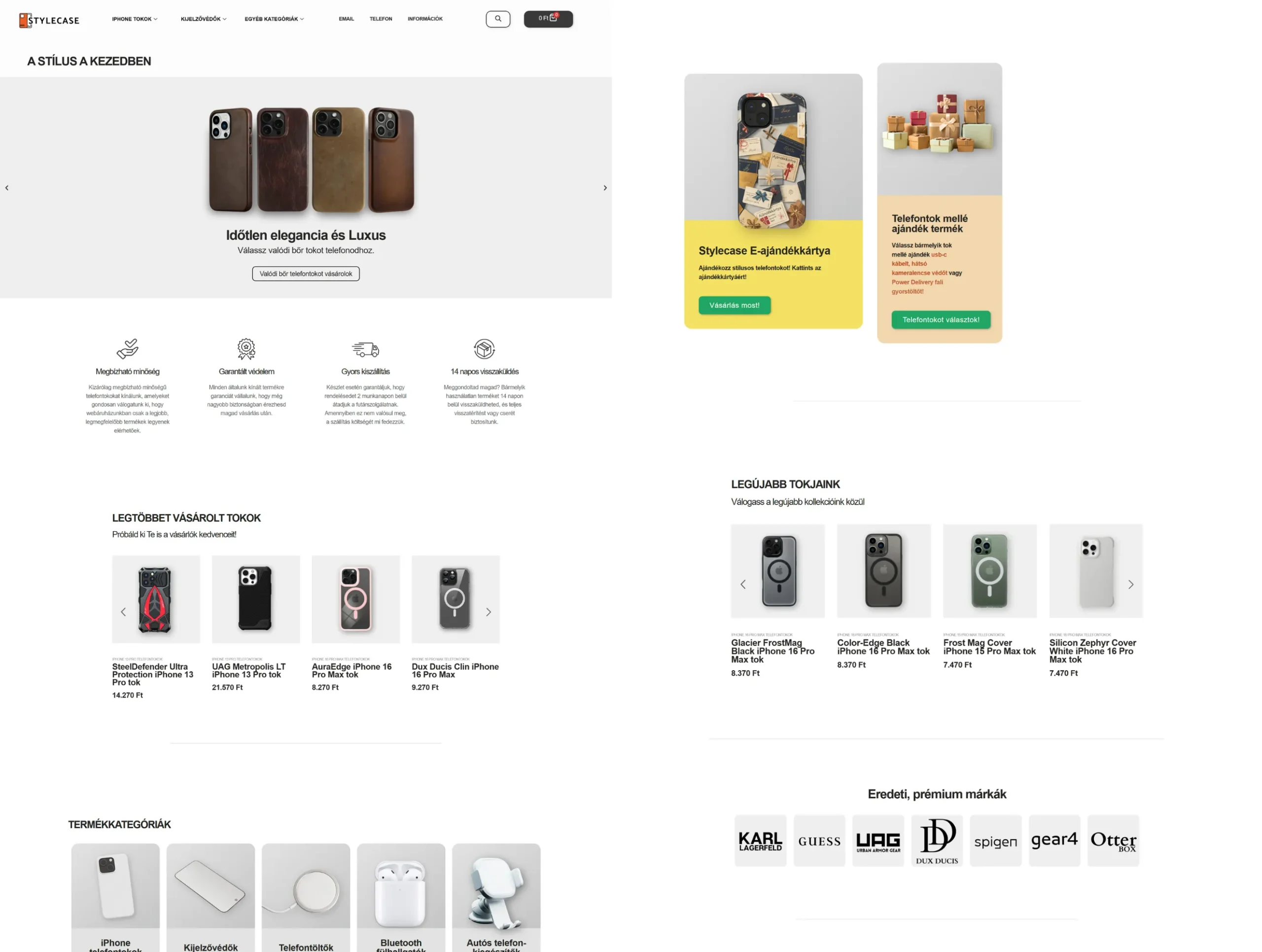1262x952 pixels.
Task: Open the Információk menu item
Action: [x=425, y=19]
